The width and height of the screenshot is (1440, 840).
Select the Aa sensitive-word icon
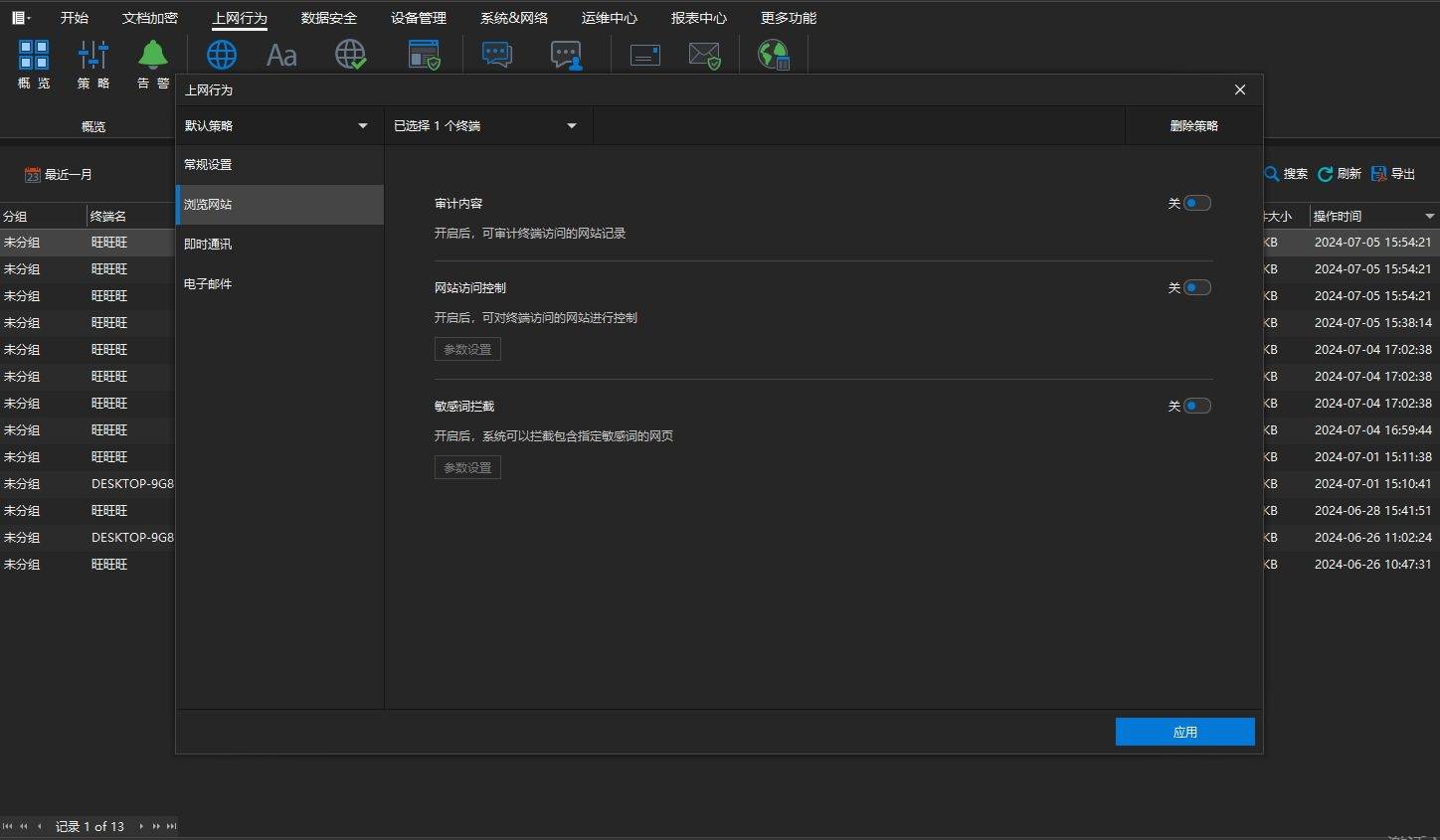[x=281, y=56]
